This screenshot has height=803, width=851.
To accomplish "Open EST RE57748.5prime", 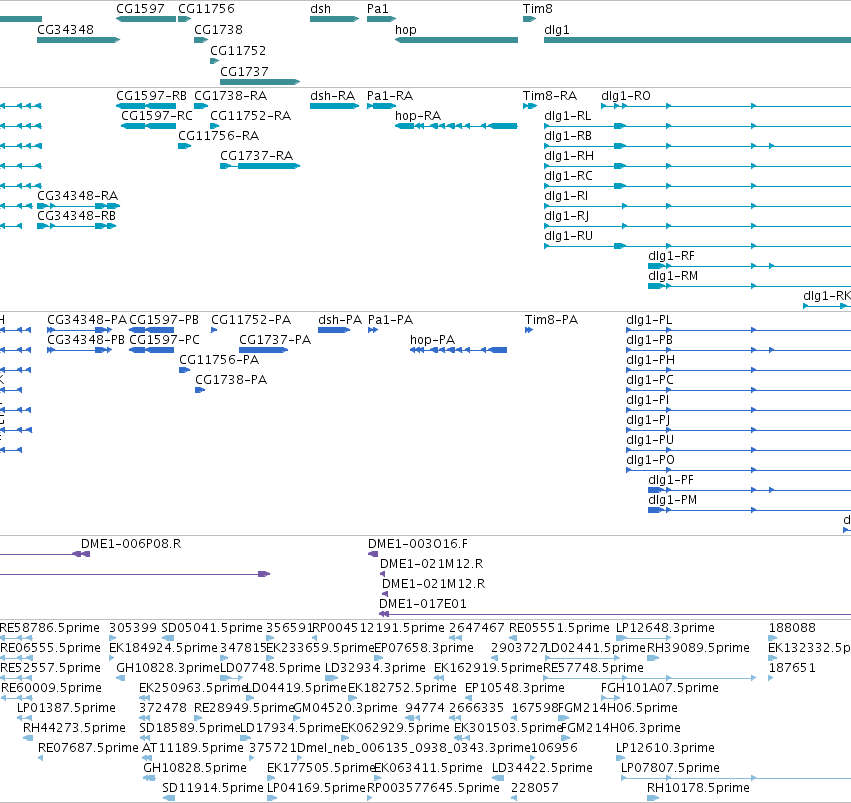I will [x=593, y=668].
